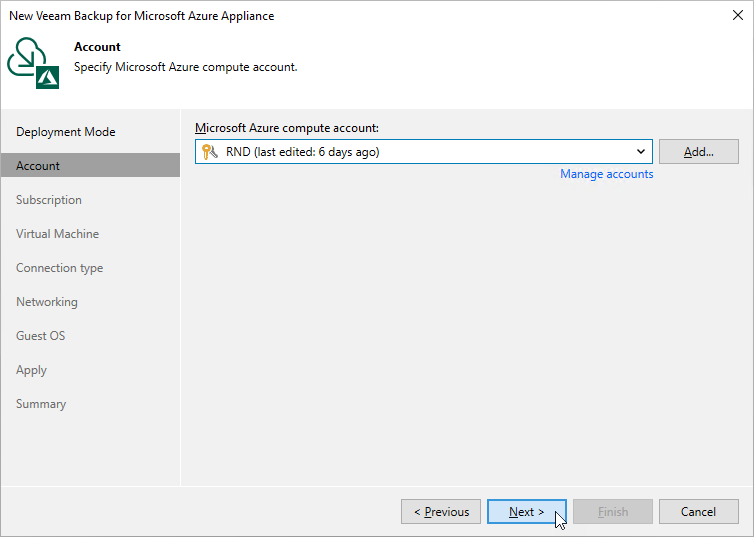Expand the compute account dropdown arrow

point(641,152)
